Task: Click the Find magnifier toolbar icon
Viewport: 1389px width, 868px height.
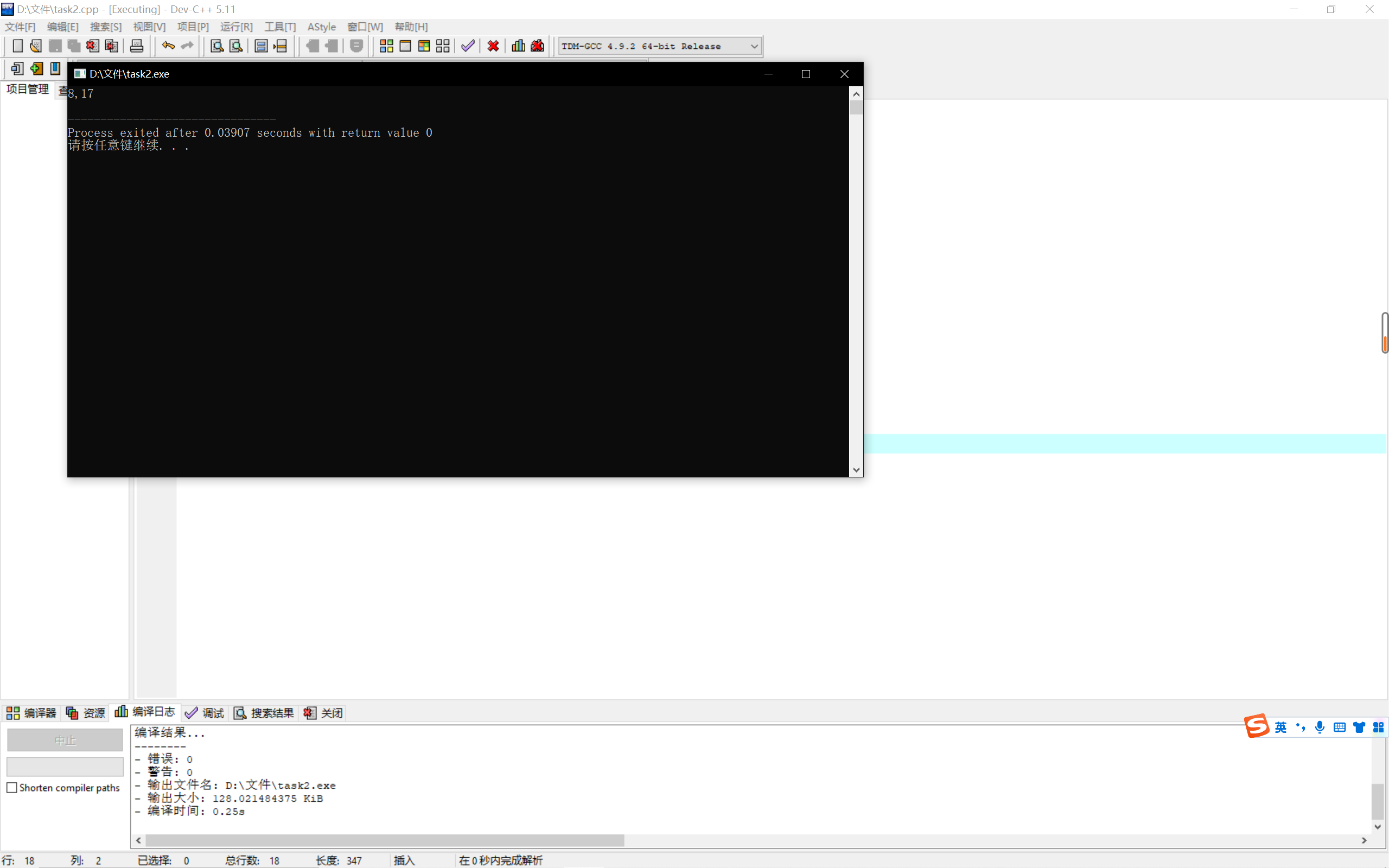Action: click(x=217, y=46)
